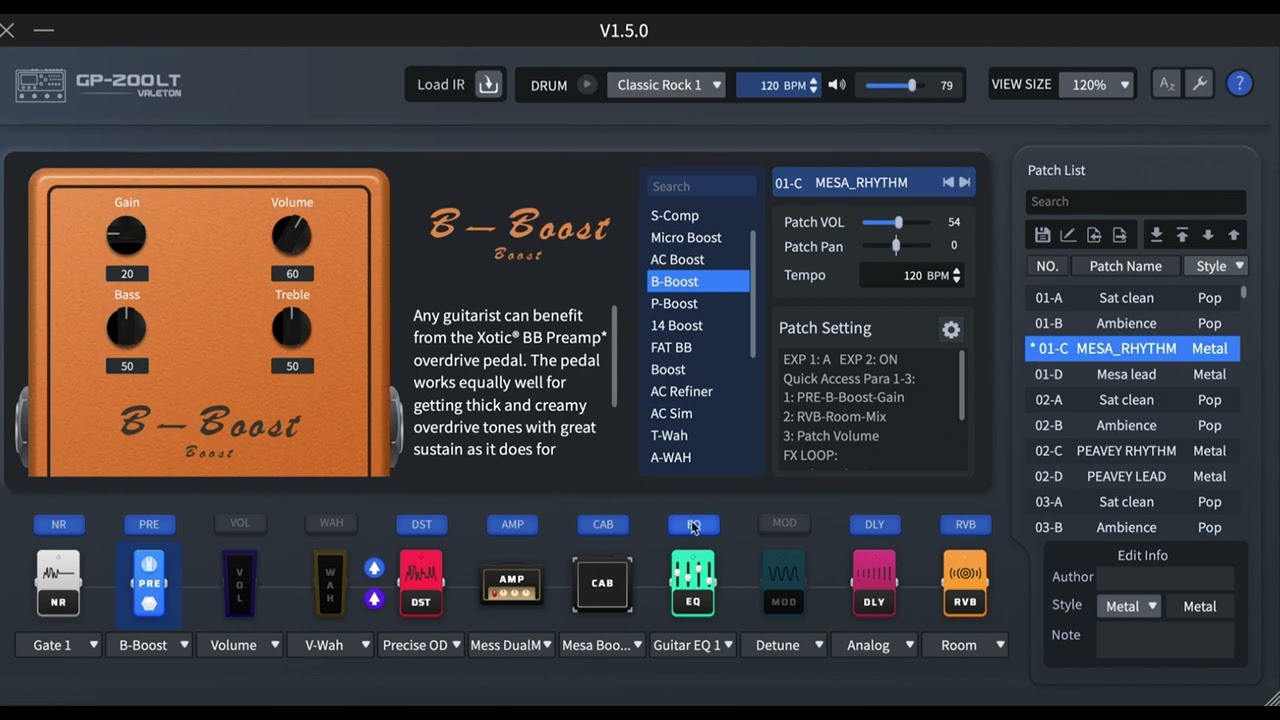Screen dimensions: 1280x720
Task: Click the Patch Name column header
Action: (x=1125, y=266)
